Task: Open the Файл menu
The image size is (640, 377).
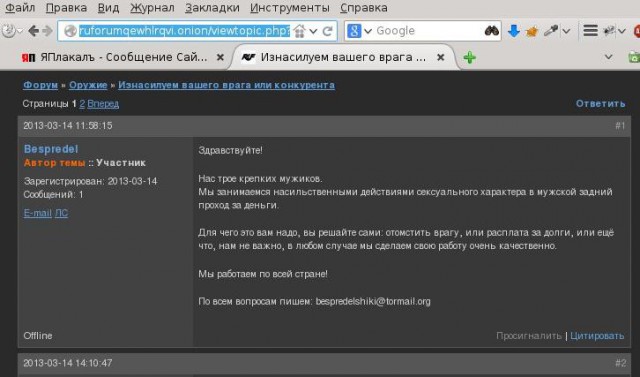Action: pyautogui.click(x=20, y=8)
